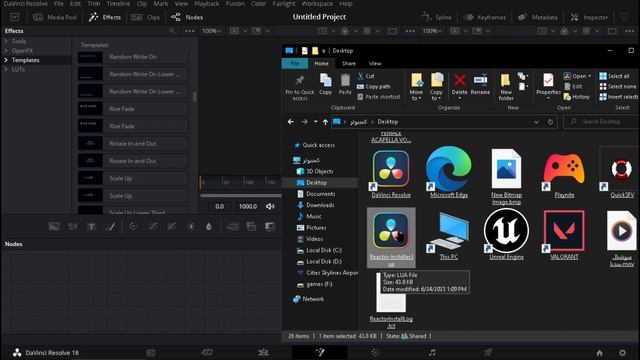Add Blur droplet tool from Fusion toolbar

pos(209,227)
